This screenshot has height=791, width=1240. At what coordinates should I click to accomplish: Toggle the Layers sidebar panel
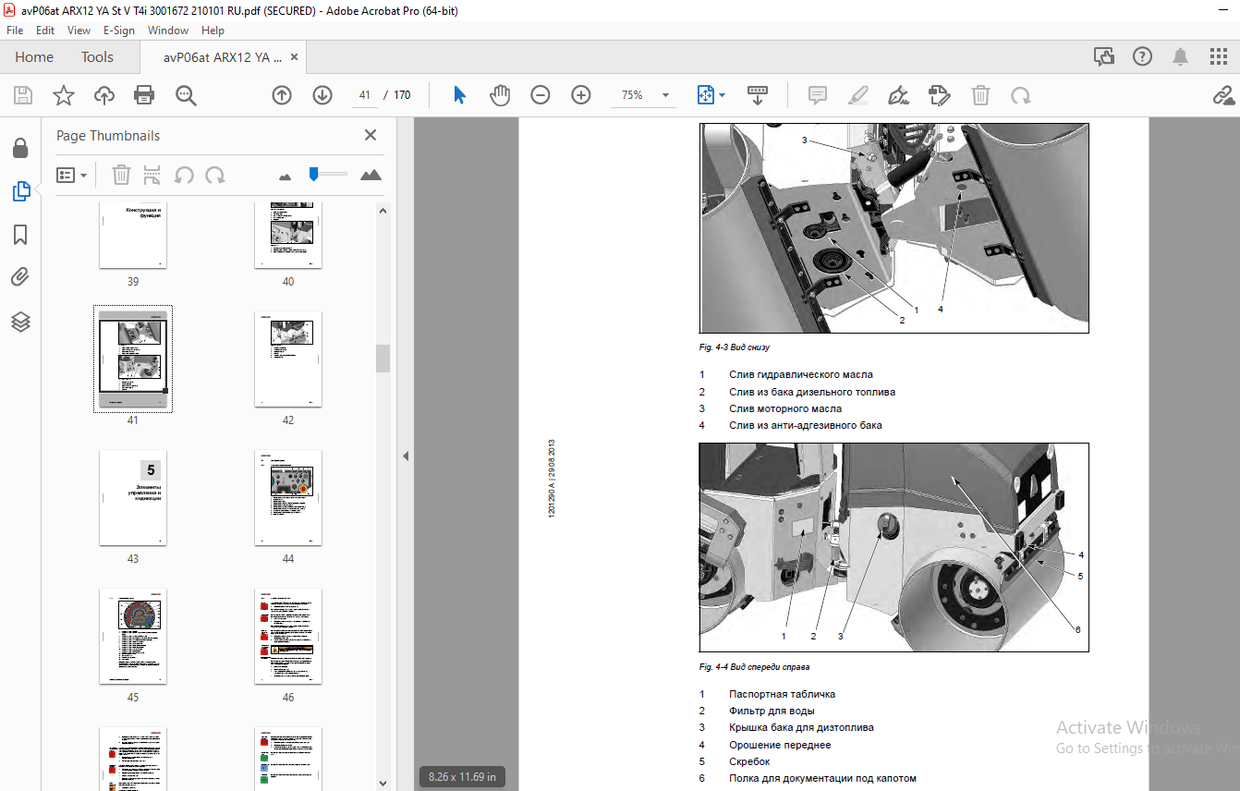pyautogui.click(x=20, y=322)
